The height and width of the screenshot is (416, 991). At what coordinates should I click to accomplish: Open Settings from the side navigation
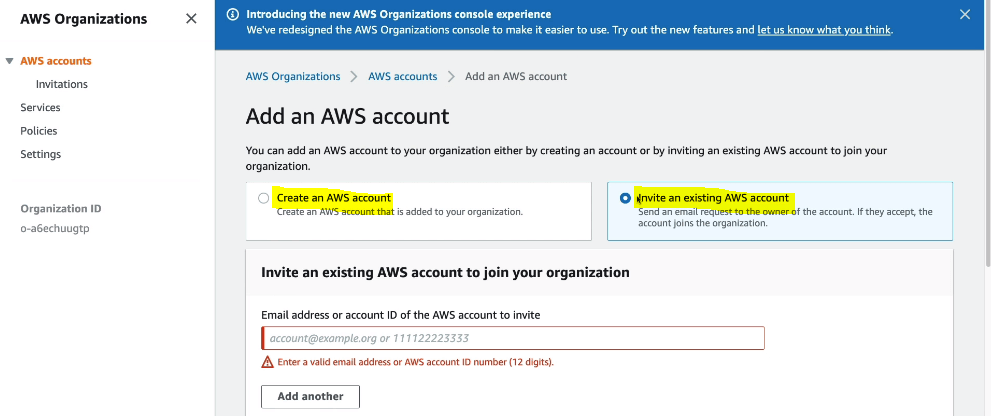(x=40, y=154)
